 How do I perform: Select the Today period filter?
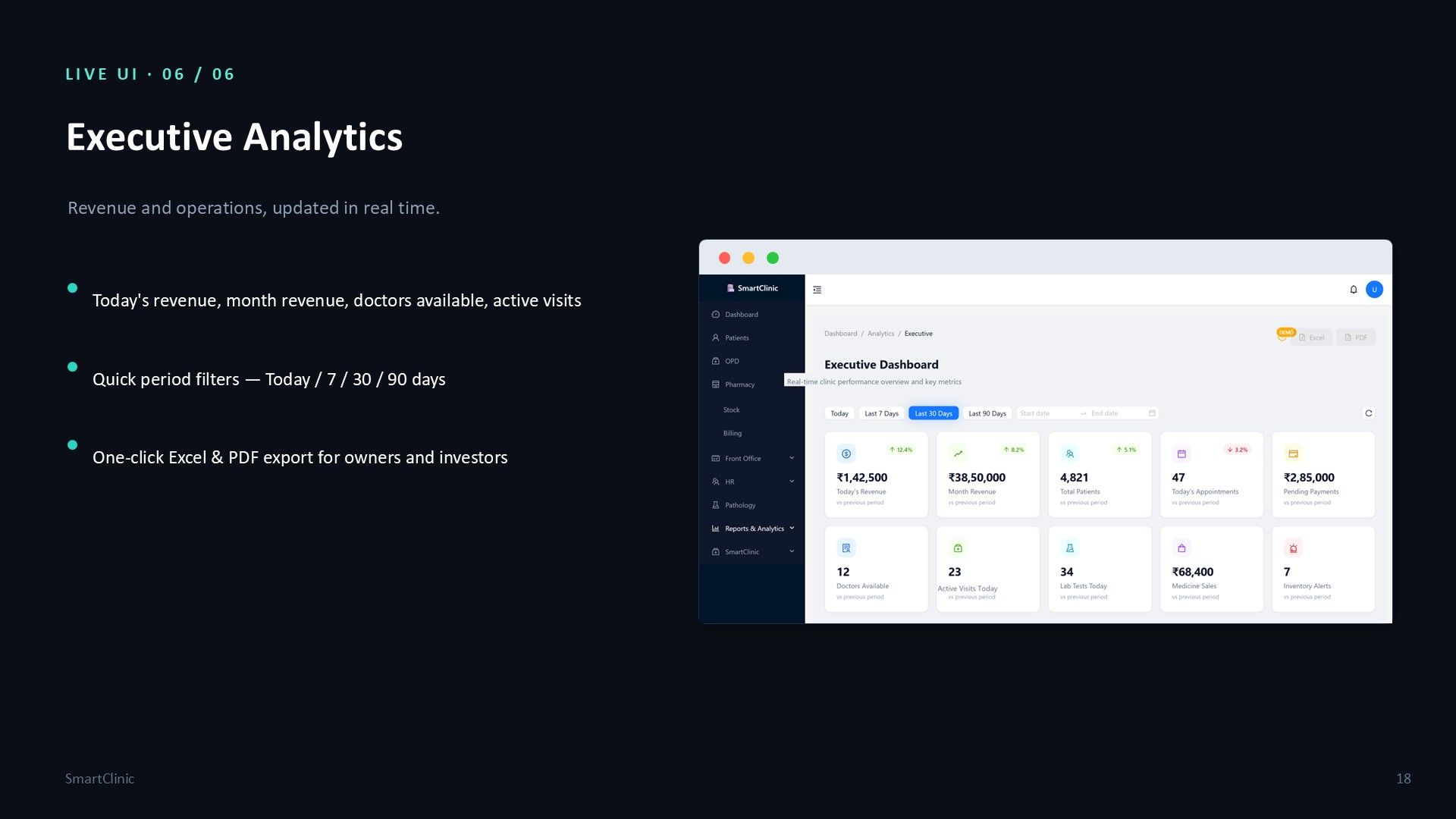tap(839, 413)
